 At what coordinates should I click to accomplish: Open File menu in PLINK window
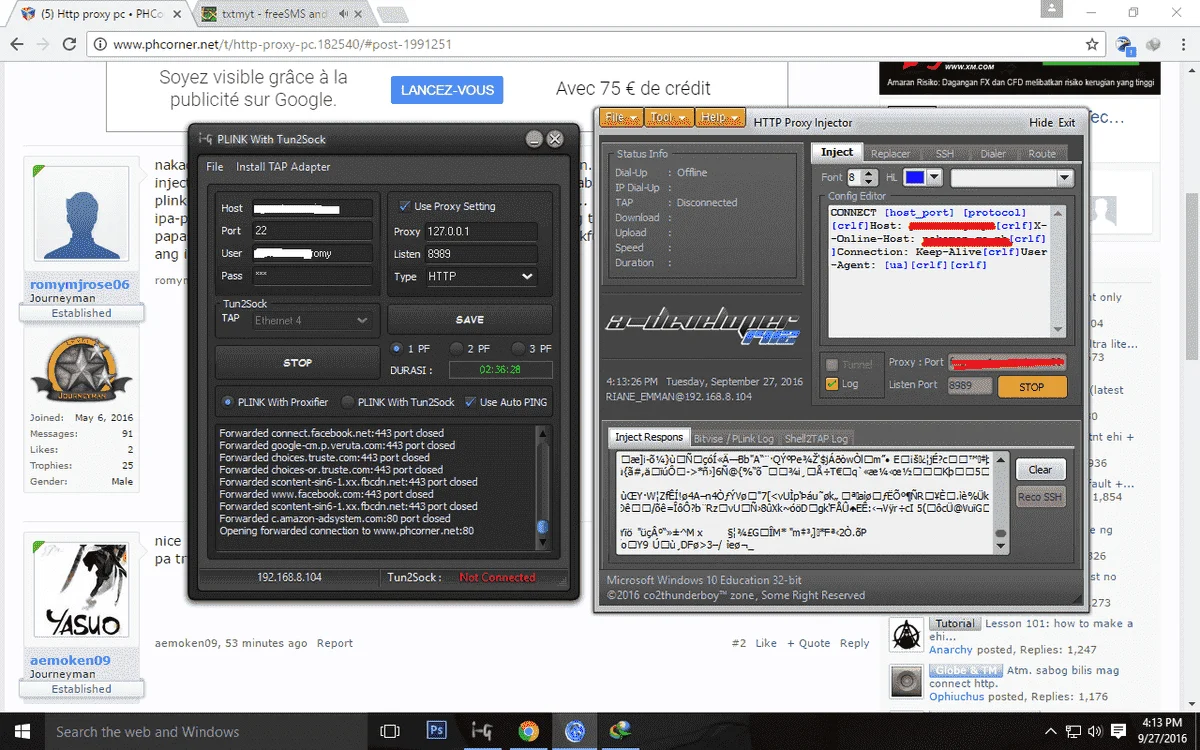coord(215,167)
